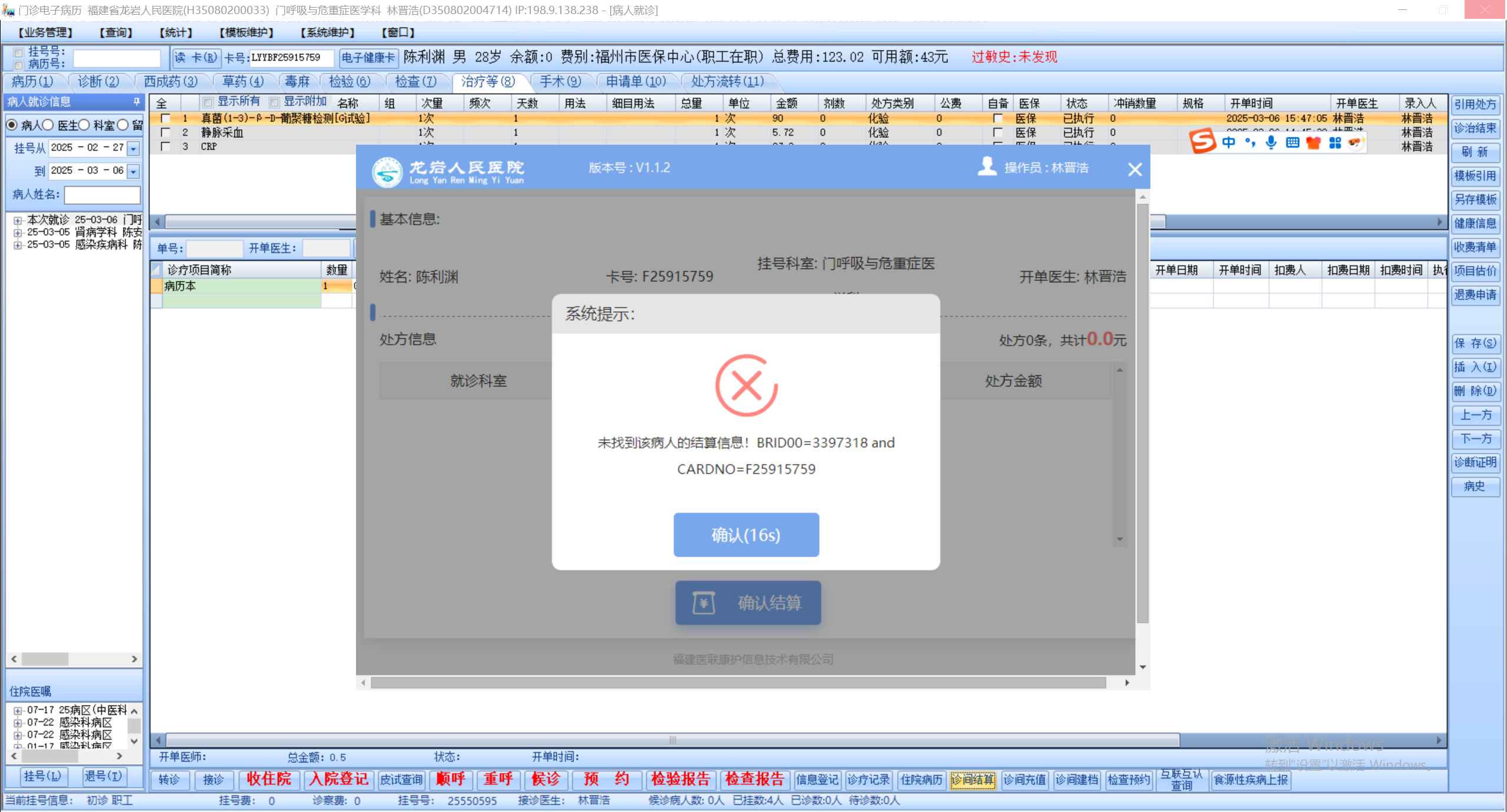Click the Sogou voice input microphone
Viewport: 1507px width, 812px height.
coord(1271,142)
